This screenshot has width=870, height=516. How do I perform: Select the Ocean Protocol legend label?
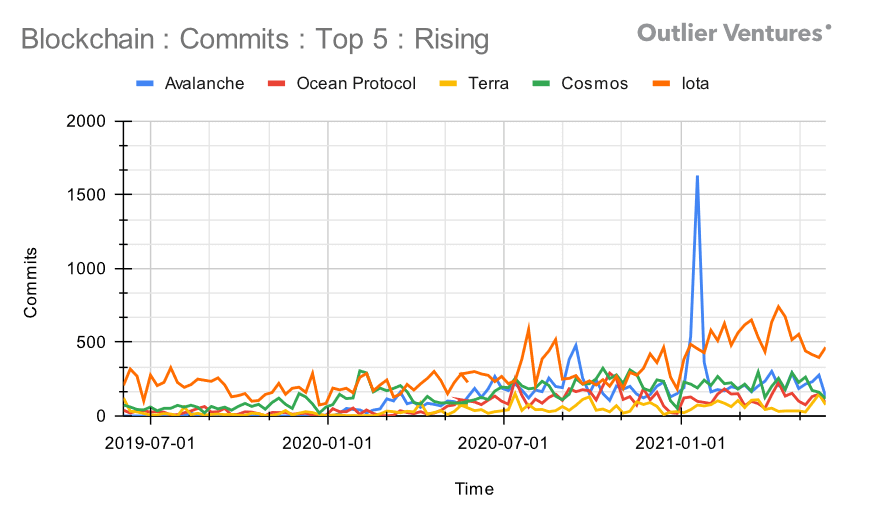(x=356, y=84)
